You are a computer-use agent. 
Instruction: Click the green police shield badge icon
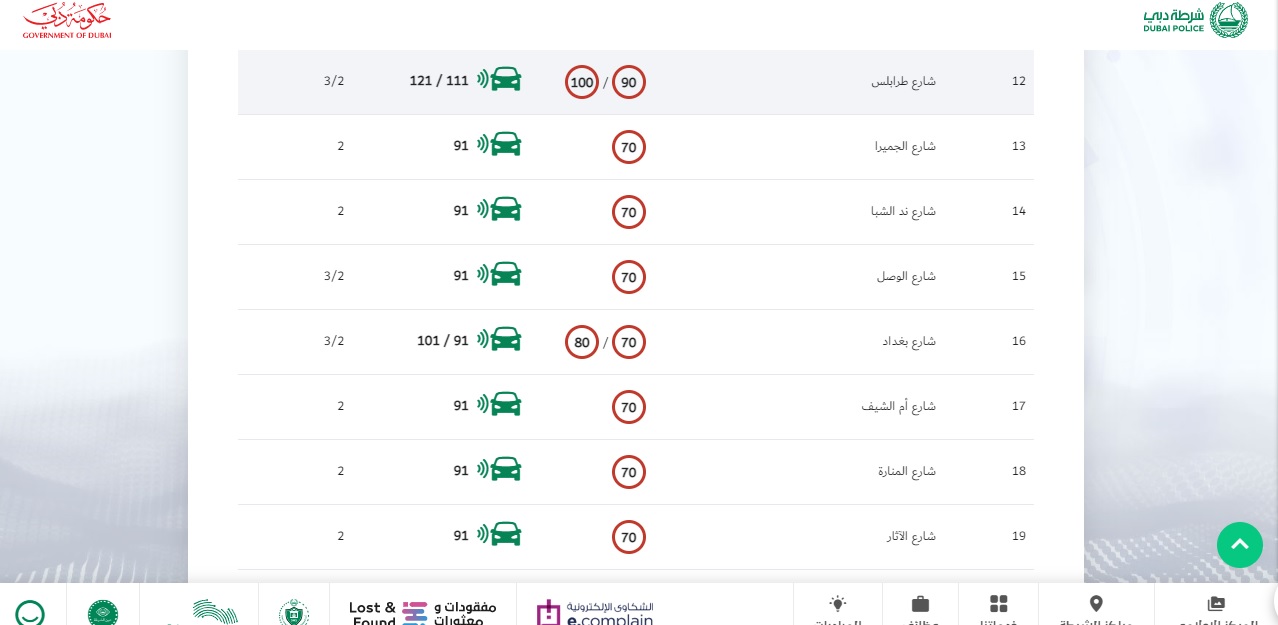tap(293, 612)
